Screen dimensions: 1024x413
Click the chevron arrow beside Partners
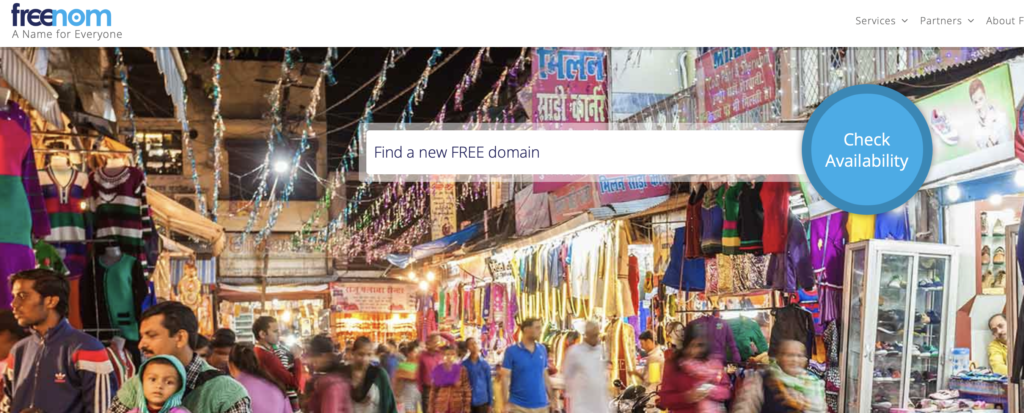click(970, 21)
